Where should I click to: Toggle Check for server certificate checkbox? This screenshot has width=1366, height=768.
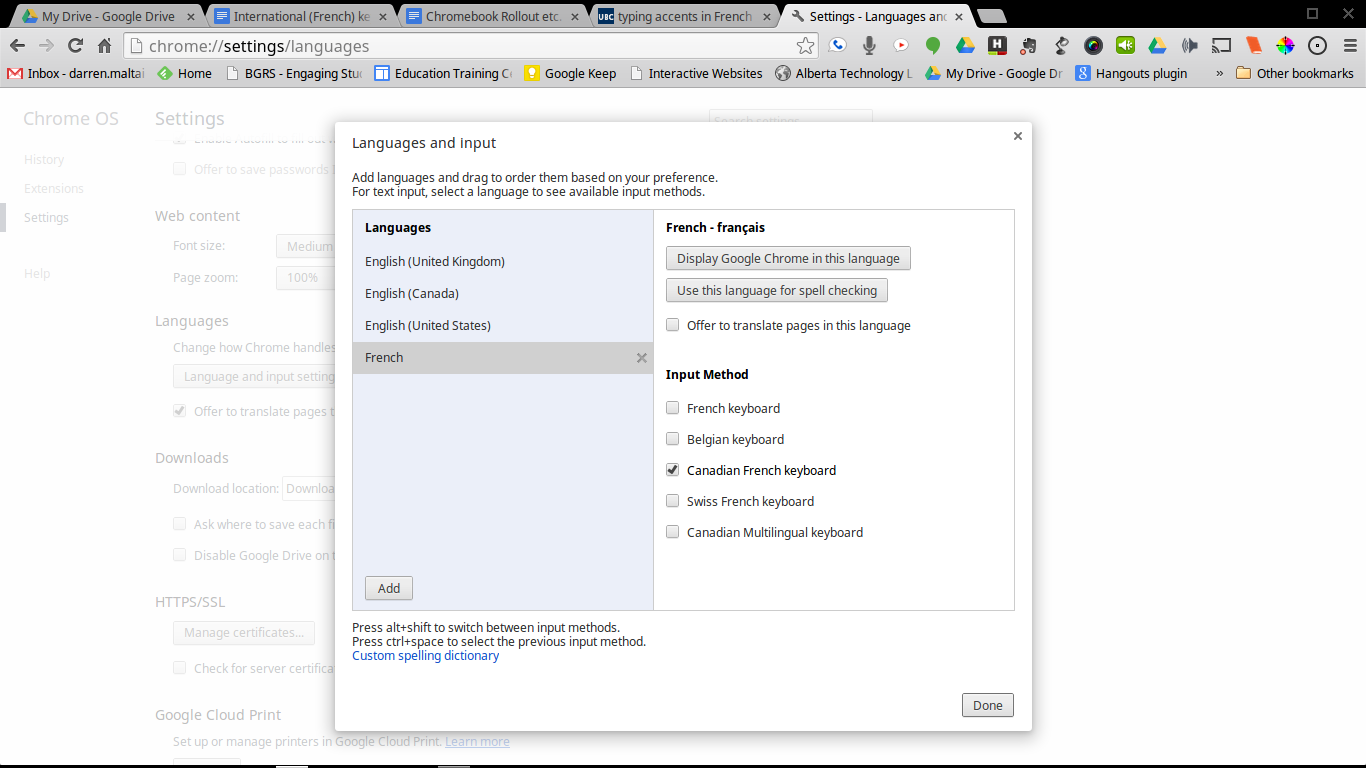[180, 668]
